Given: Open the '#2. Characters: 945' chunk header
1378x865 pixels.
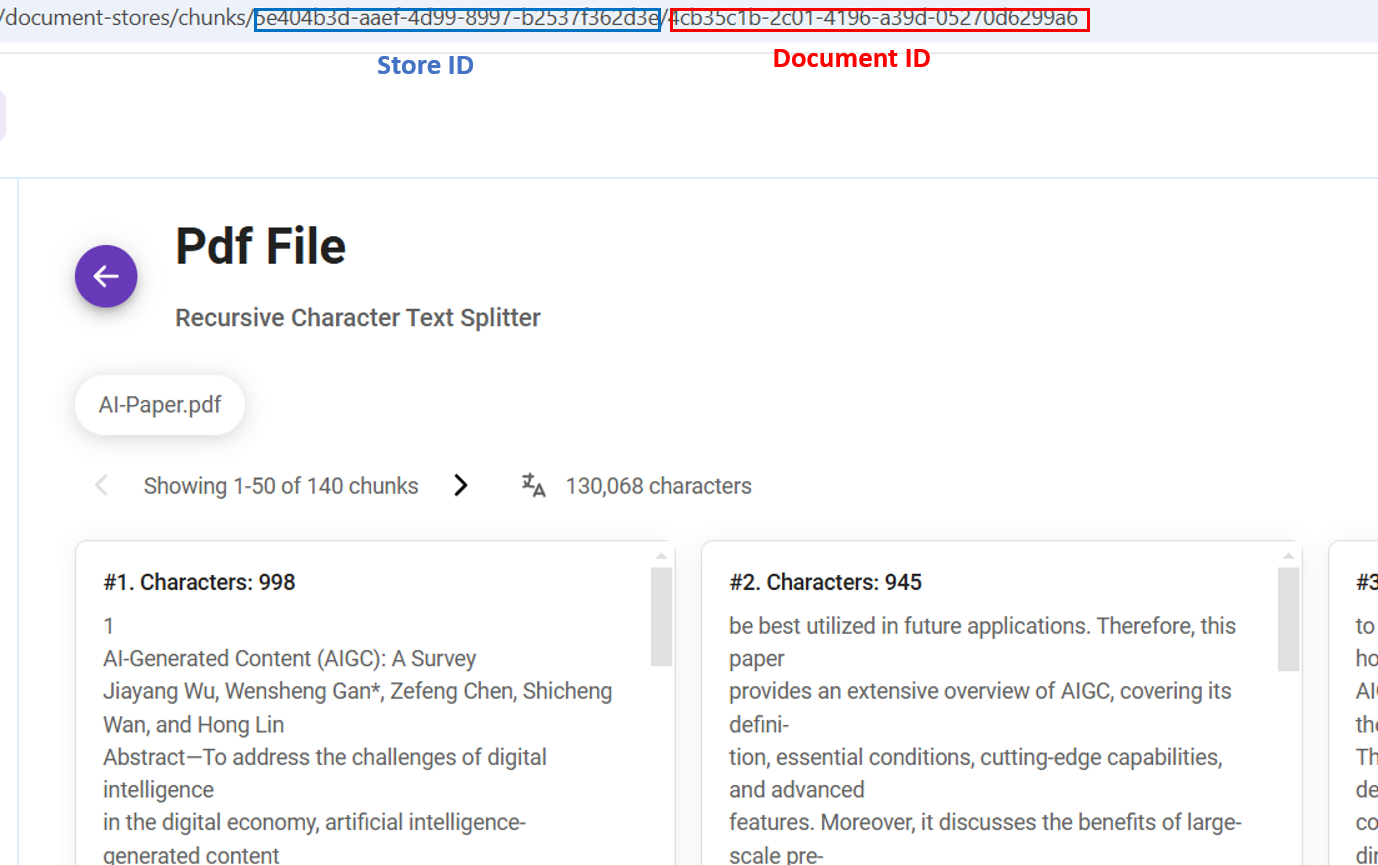Looking at the screenshot, I should point(825,582).
